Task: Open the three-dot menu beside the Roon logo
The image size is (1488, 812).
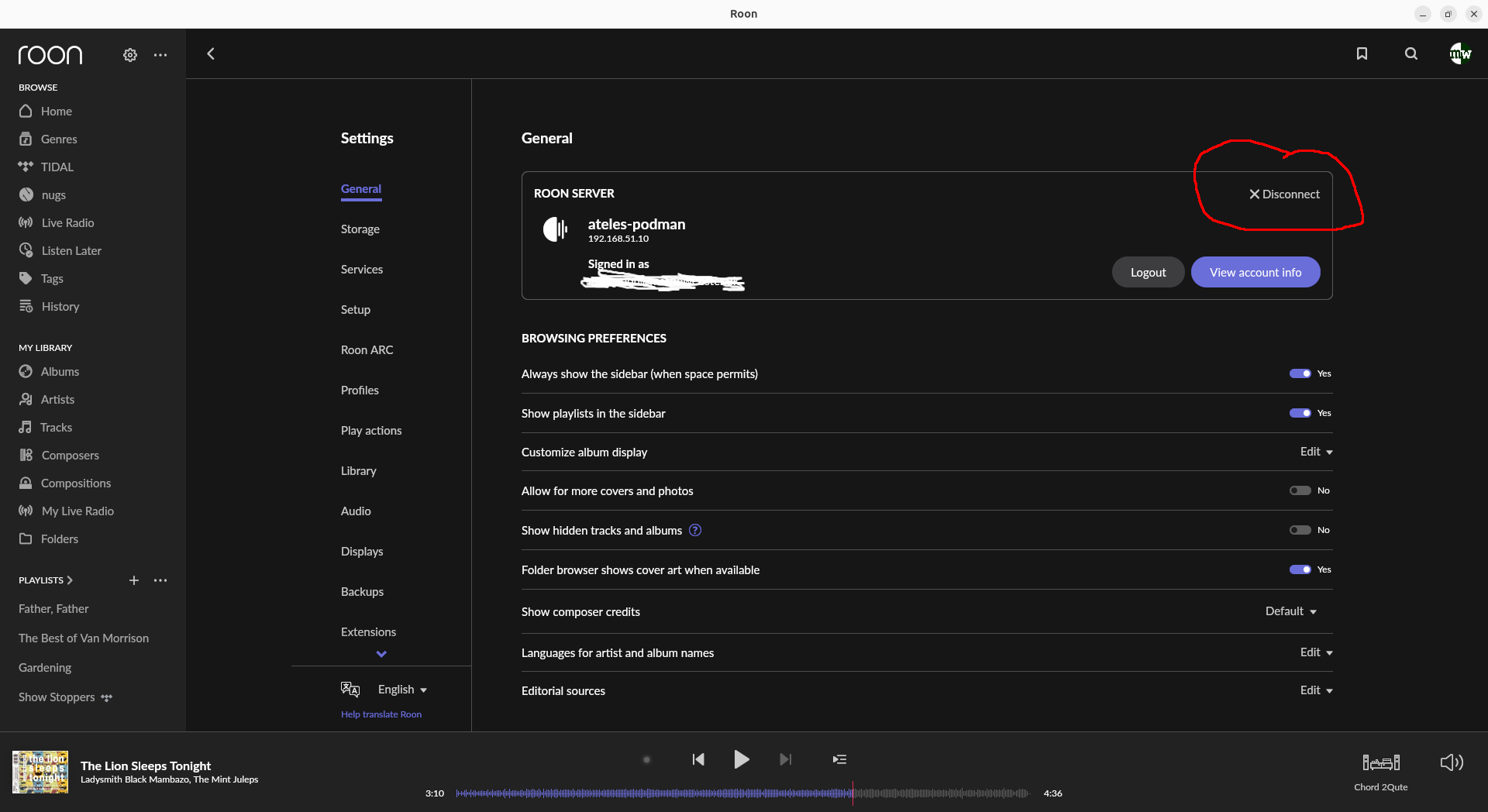Action: (x=160, y=55)
